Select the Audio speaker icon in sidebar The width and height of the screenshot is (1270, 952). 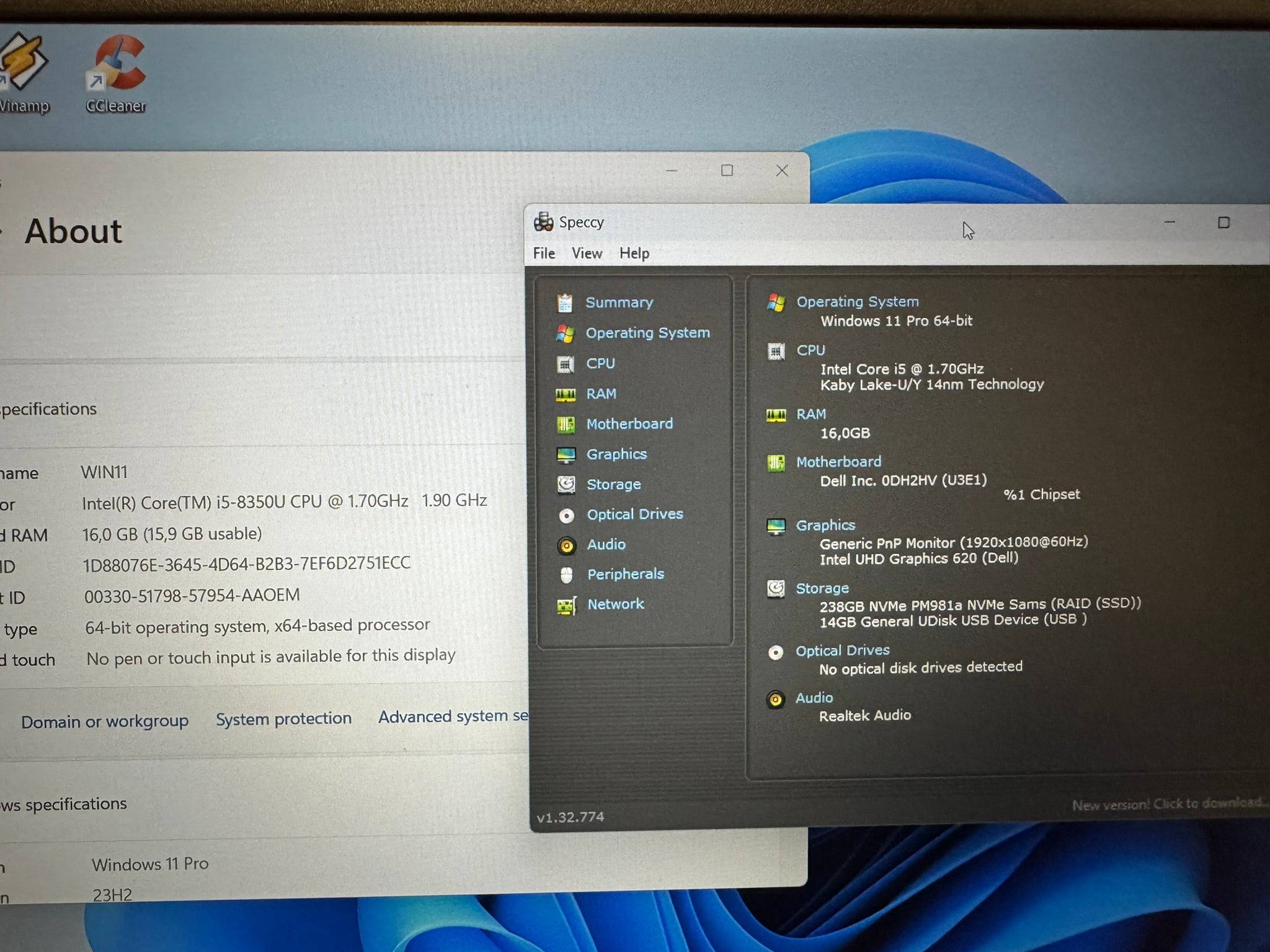tap(566, 545)
